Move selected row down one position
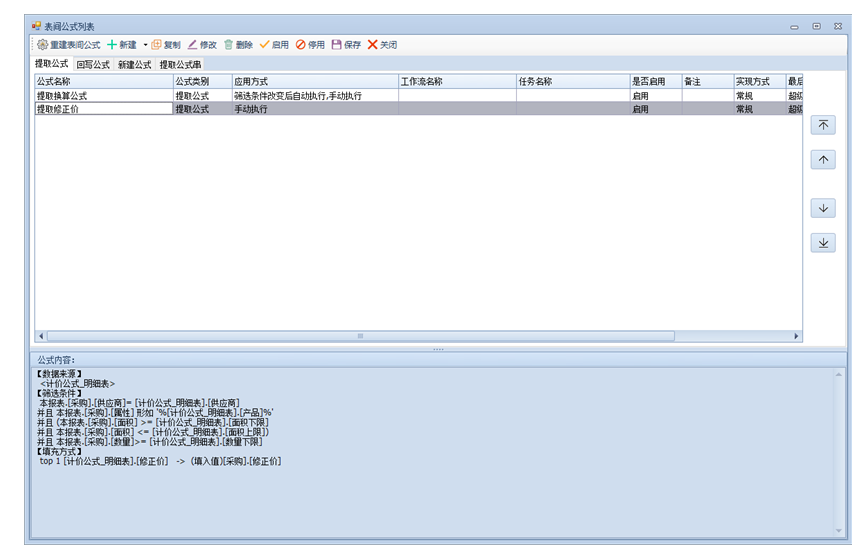 click(822, 208)
